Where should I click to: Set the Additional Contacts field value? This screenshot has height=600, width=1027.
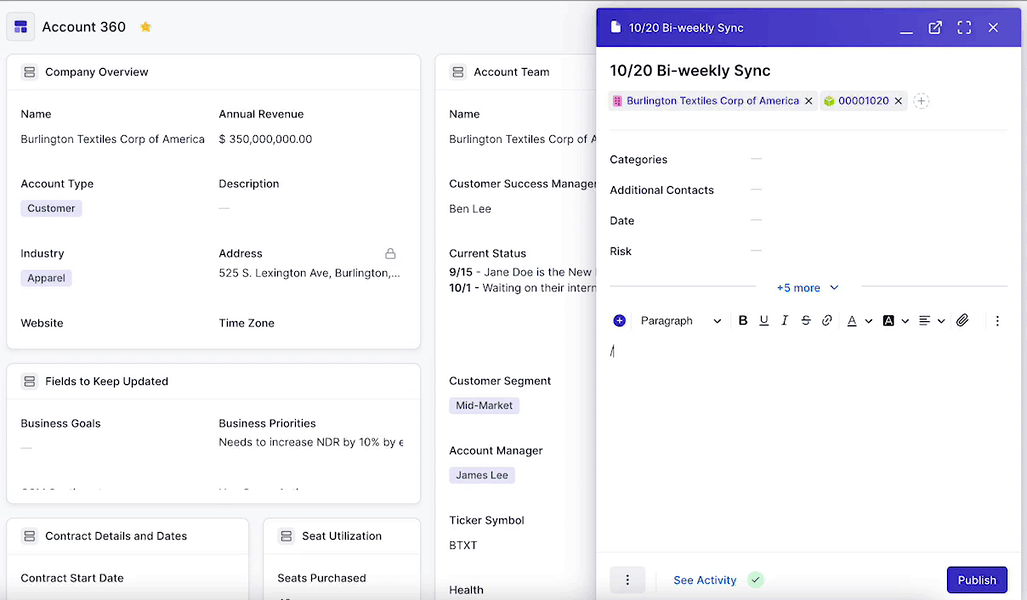point(756,190)
